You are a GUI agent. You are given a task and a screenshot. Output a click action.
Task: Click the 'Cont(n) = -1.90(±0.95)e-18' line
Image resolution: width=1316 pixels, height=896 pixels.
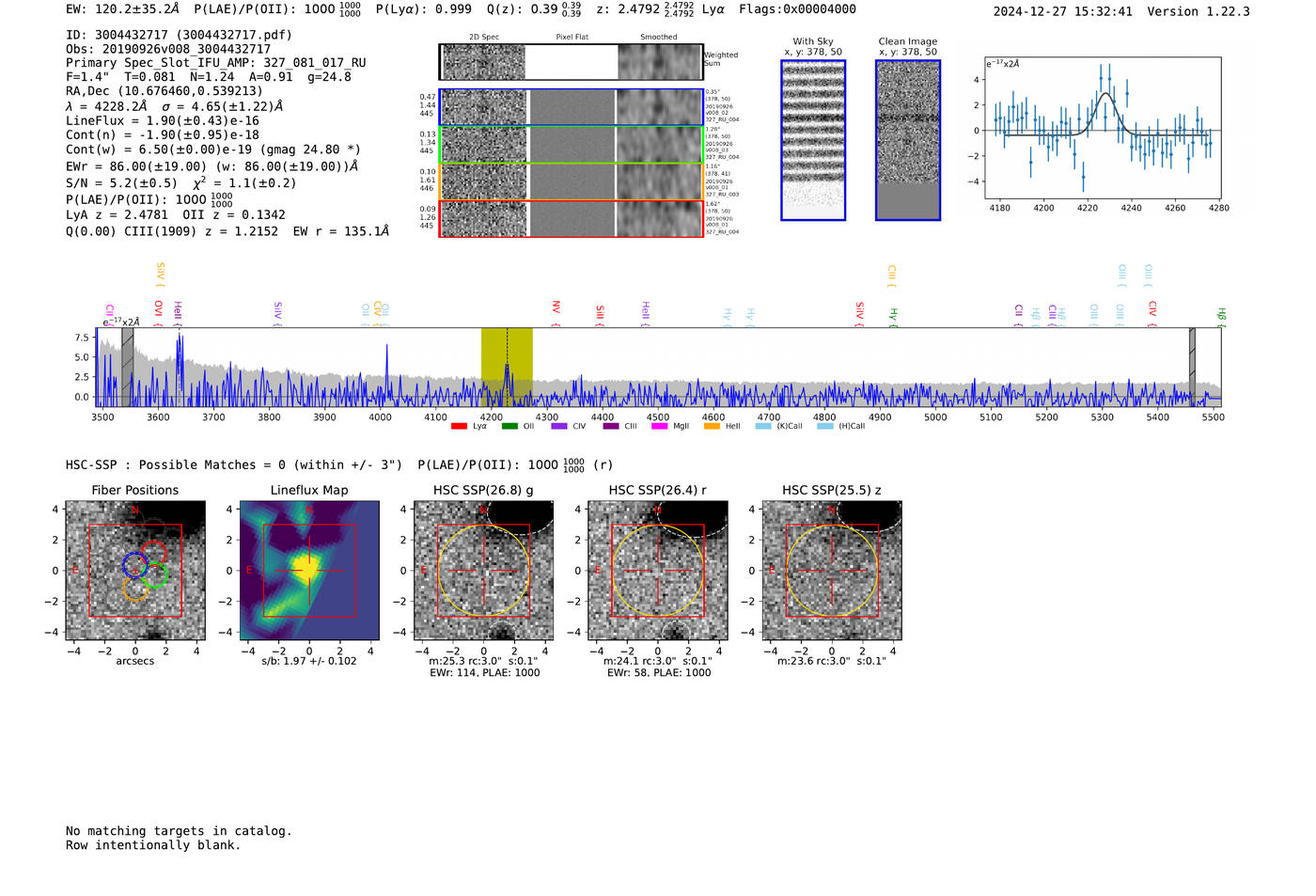(162, 134)
